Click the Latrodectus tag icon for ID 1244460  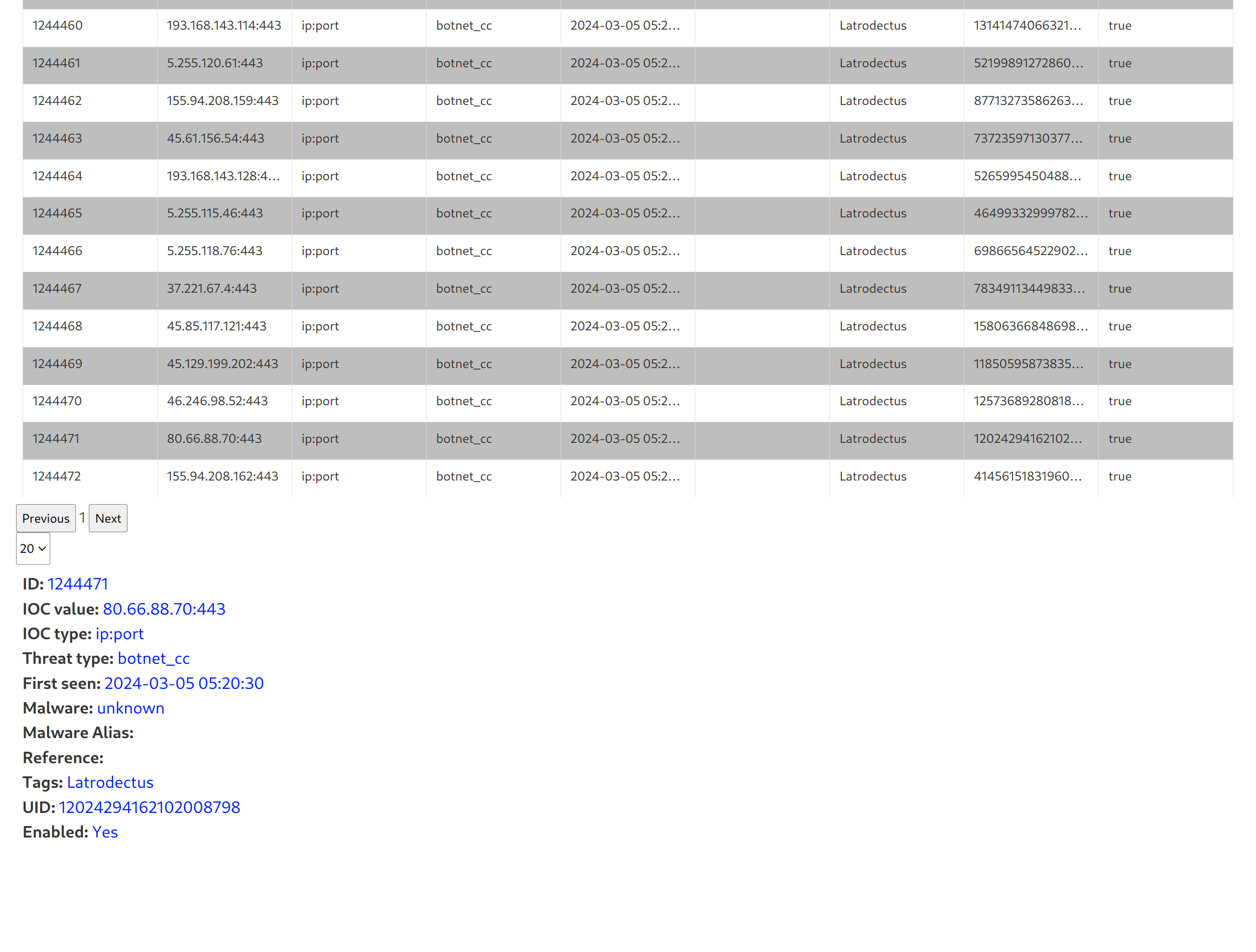click(x=873, y=25)
